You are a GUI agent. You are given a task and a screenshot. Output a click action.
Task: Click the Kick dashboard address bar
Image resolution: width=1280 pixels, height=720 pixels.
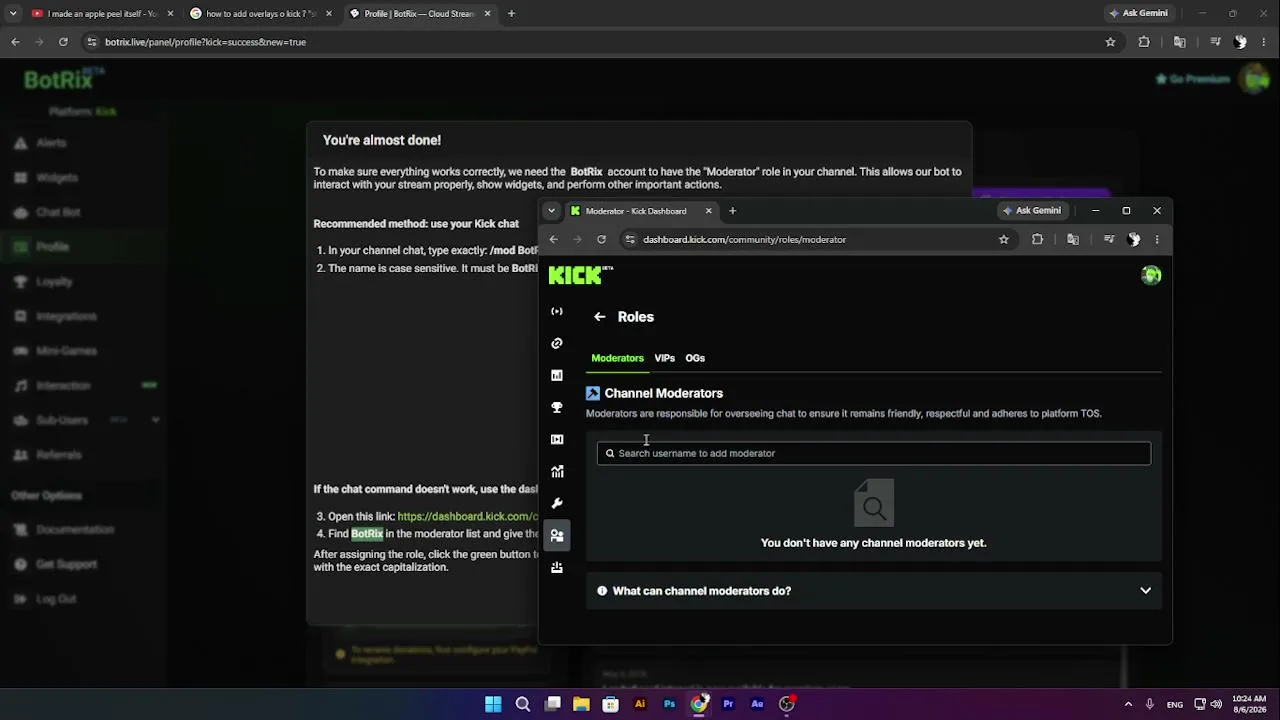pyautogui.click(x=810, y=239)
